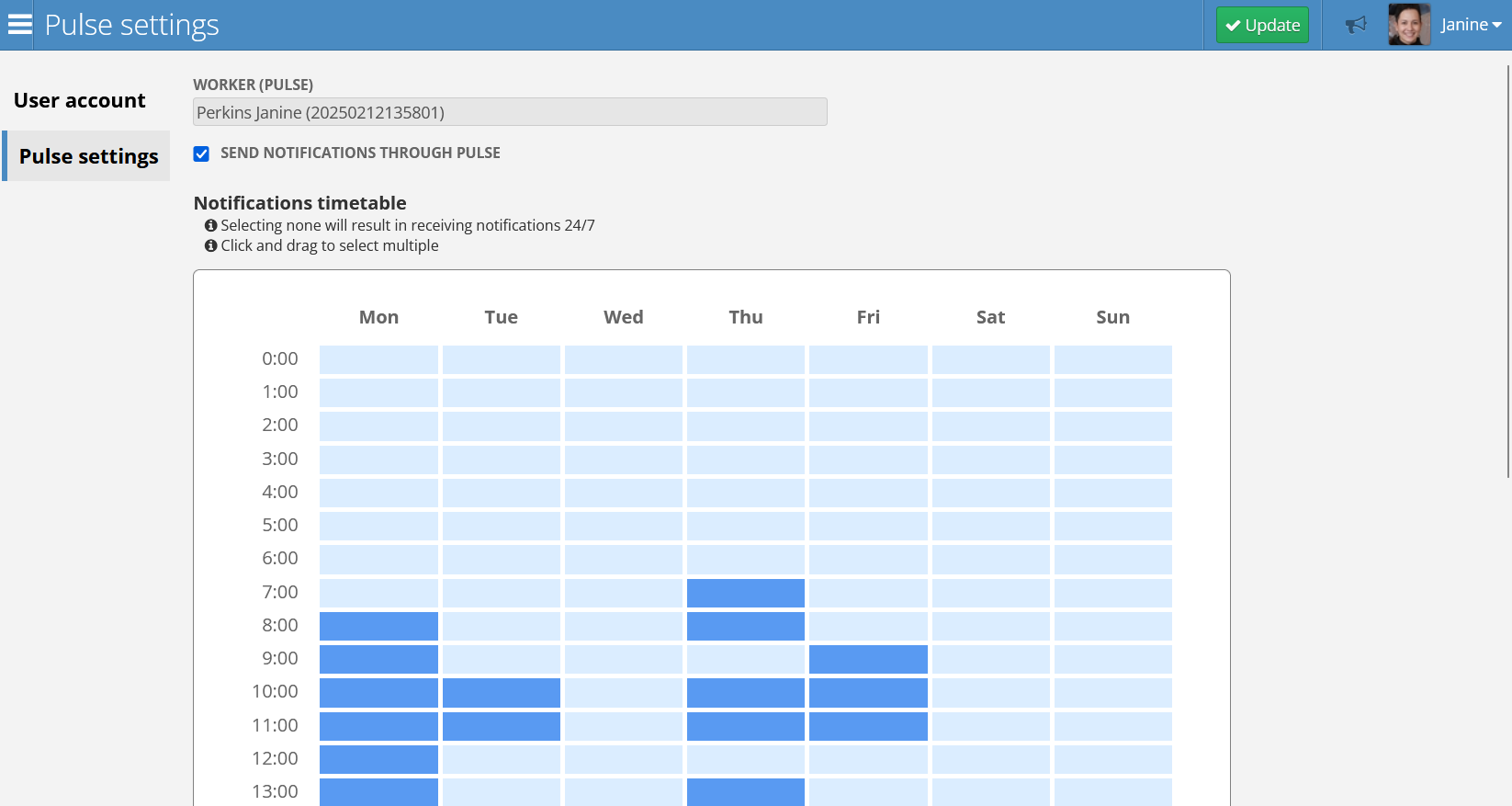Click info icon beside 'Selecting none' note
The image size is (1512, 806).
tap(210, 225)
